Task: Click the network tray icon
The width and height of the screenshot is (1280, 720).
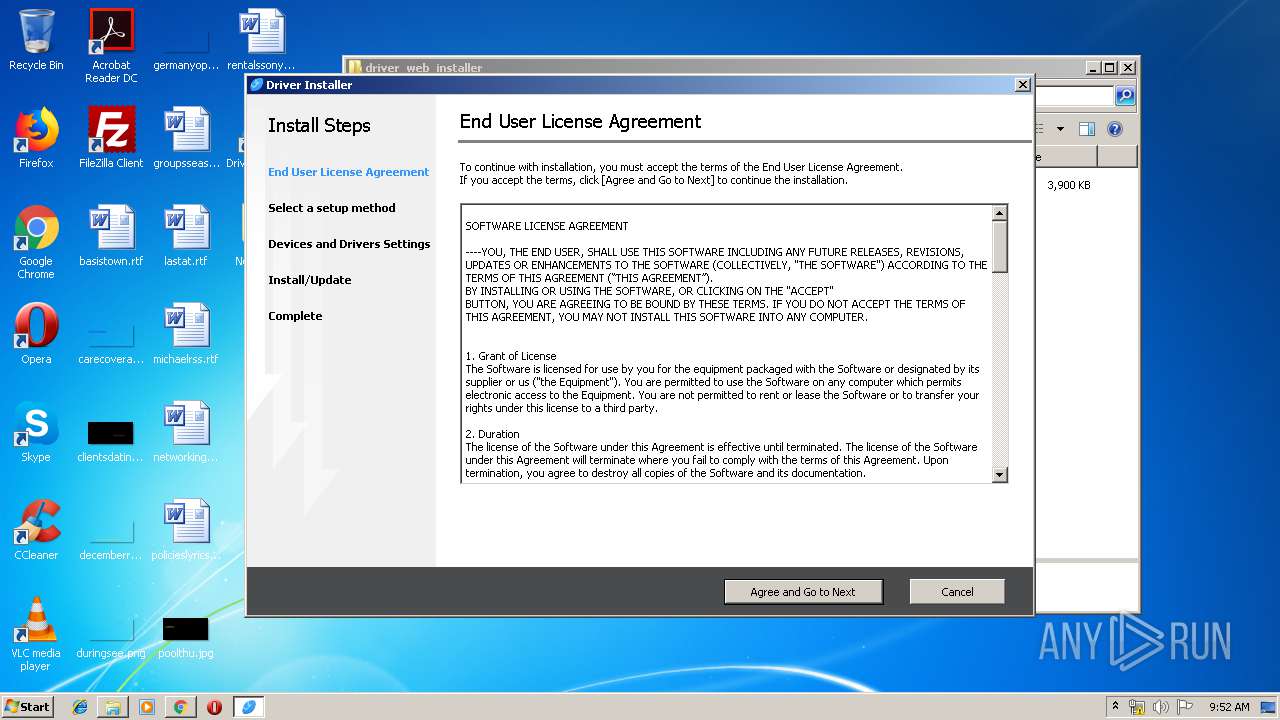Action: tap(1137, 707)
